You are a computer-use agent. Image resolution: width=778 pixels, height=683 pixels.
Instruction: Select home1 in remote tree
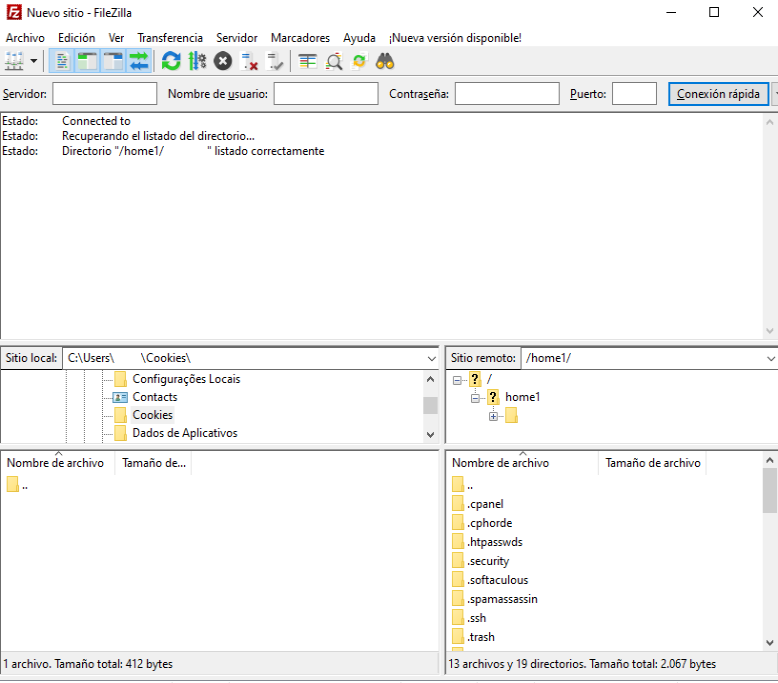(522, 397)
